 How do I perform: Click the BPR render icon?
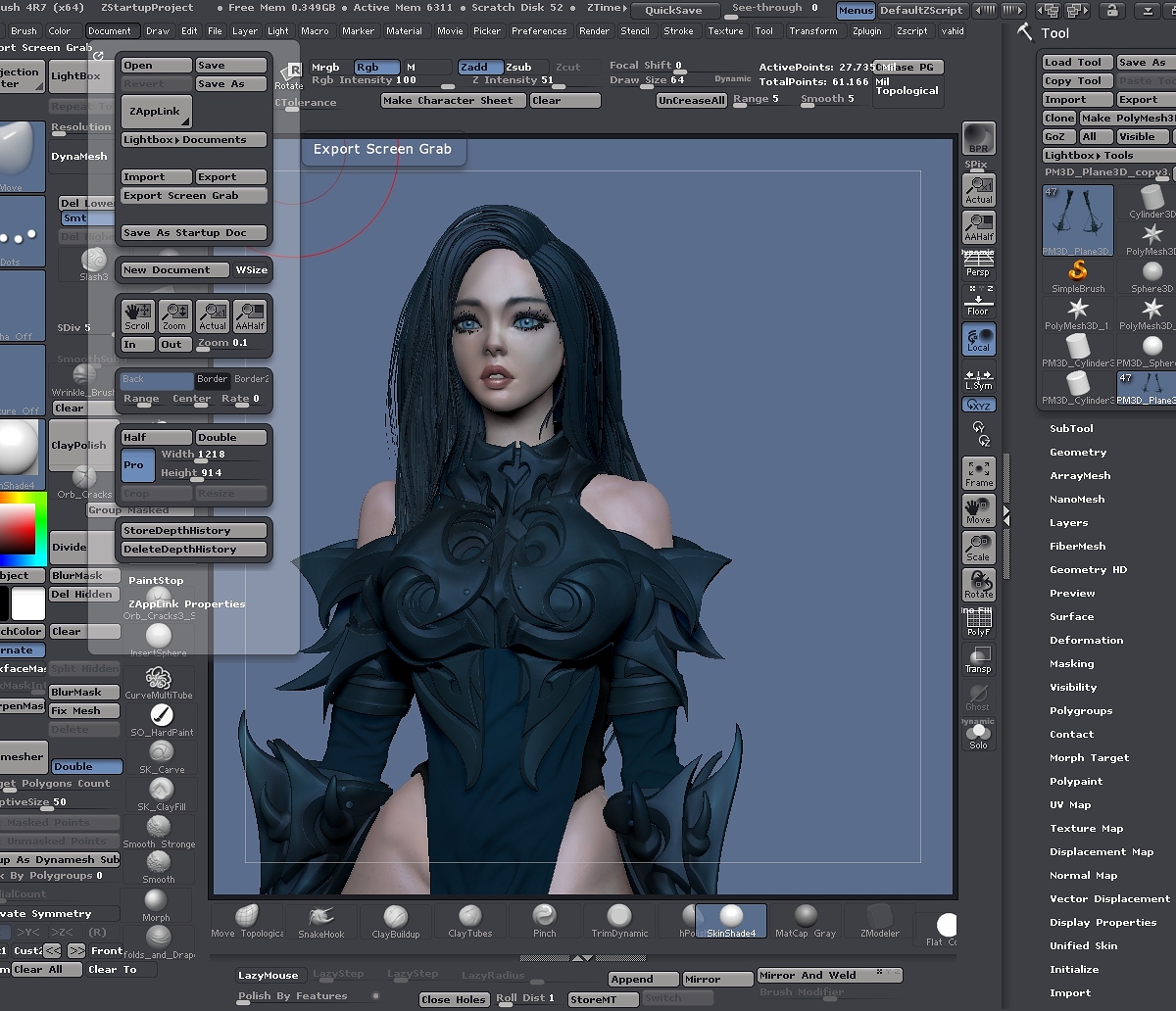click(x=978, y=139)
